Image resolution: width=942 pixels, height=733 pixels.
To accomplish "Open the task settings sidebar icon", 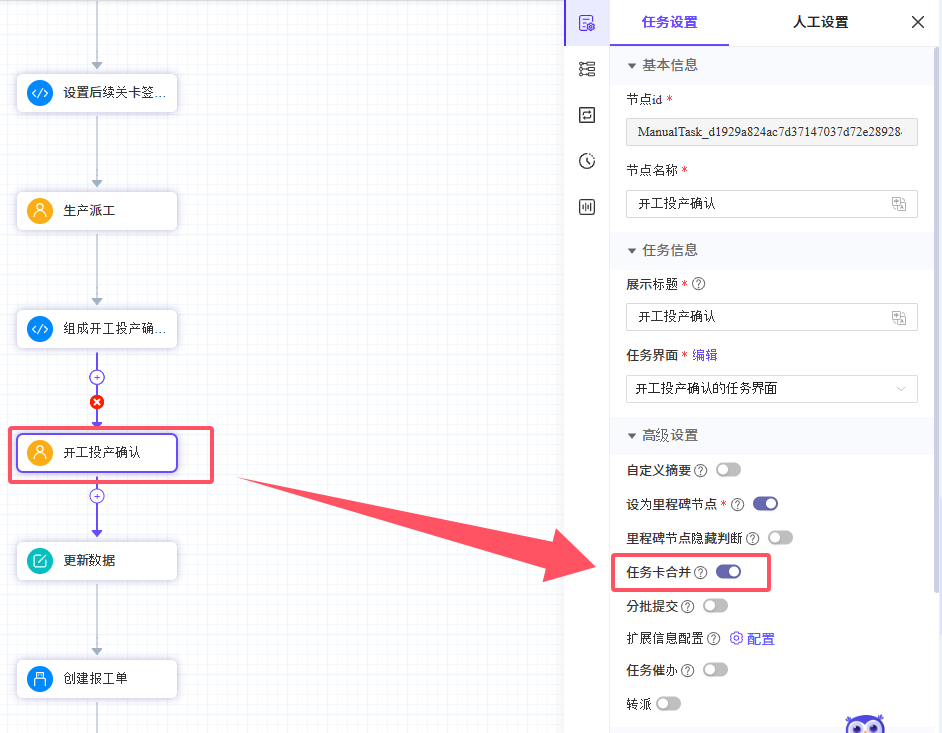I will point(587,23).
